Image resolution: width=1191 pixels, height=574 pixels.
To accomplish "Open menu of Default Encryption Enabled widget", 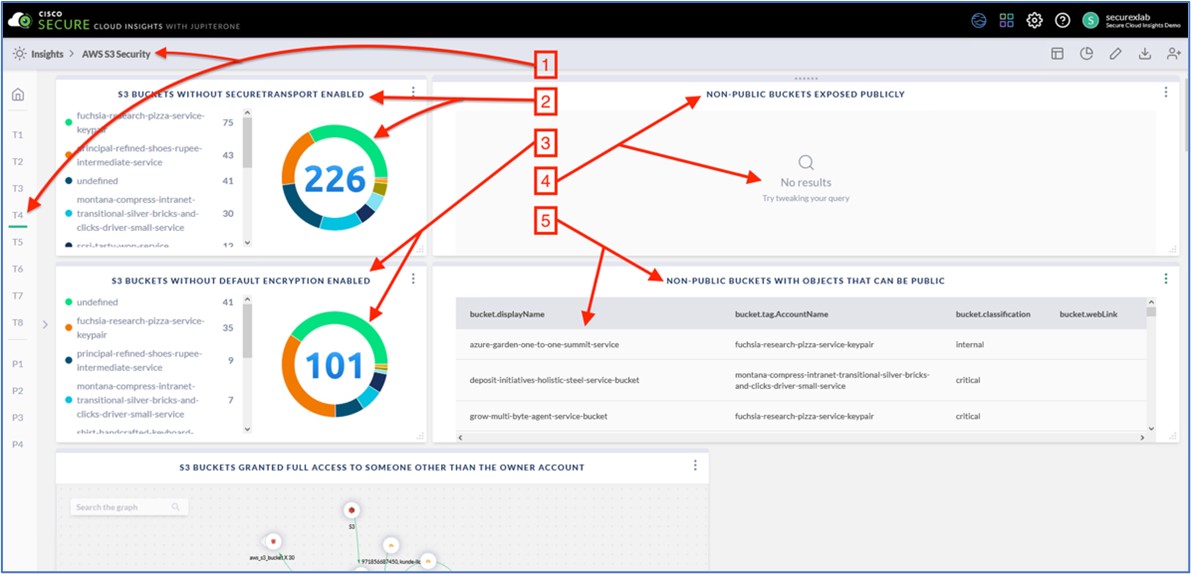I will click(413, 279).
